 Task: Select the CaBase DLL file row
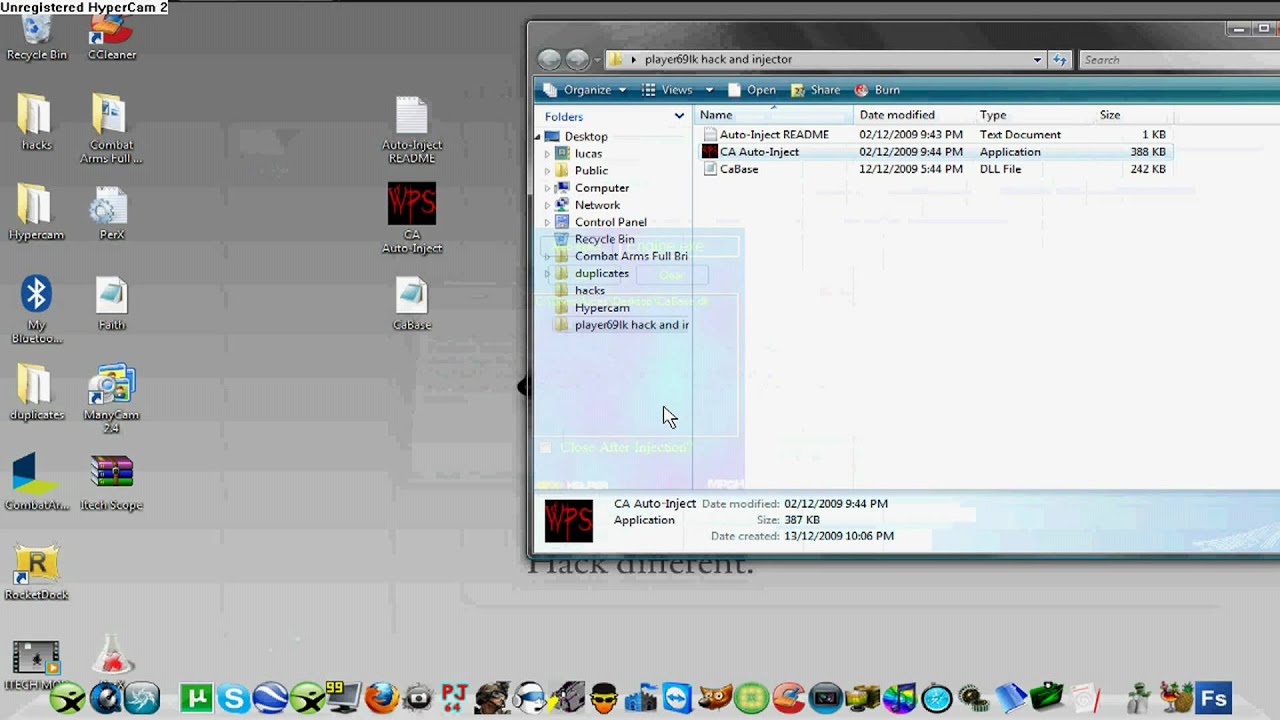pyautogui.click(x=935, y=169)
